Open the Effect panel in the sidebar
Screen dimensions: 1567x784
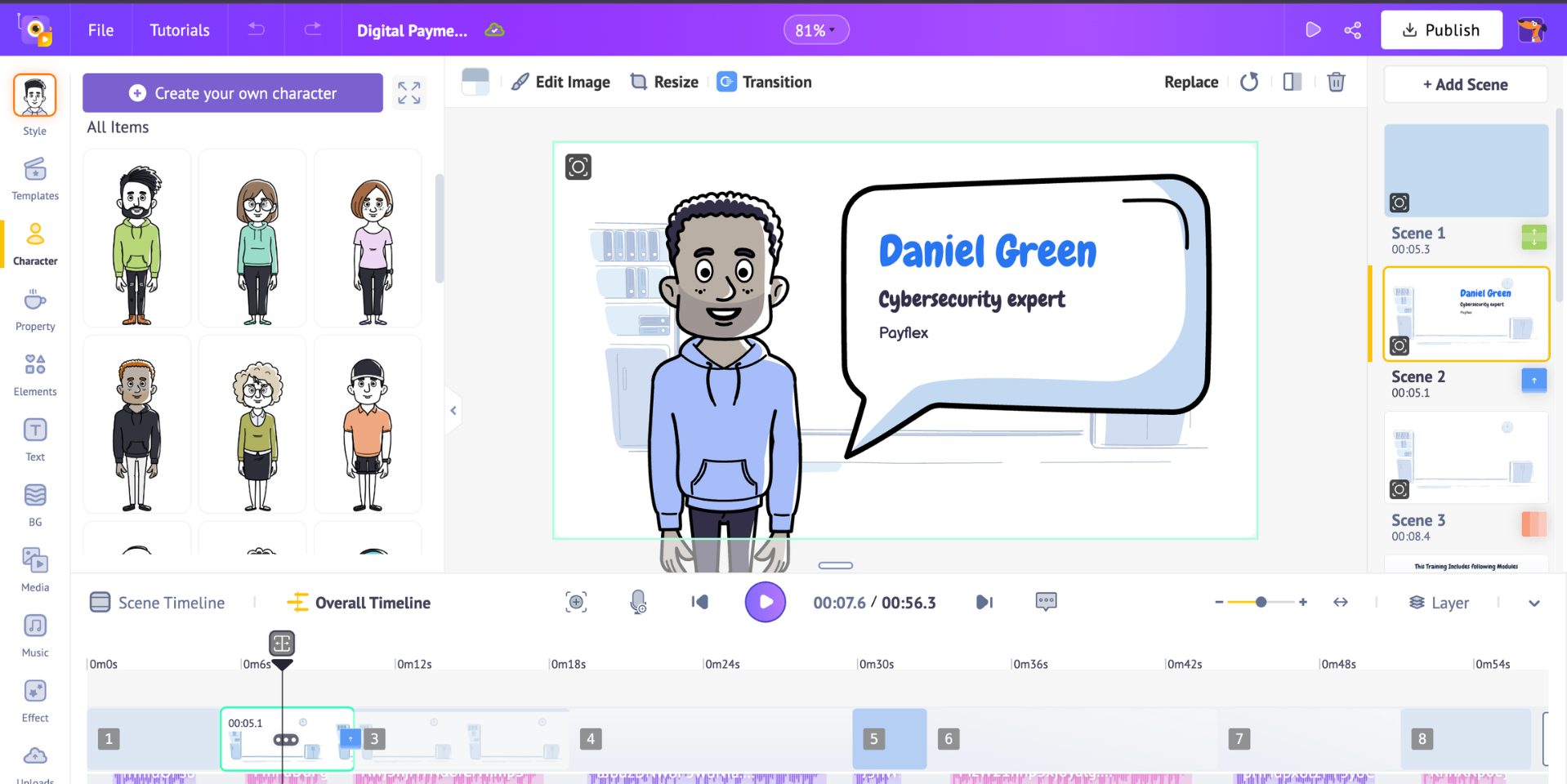click(x=34, y=700)
